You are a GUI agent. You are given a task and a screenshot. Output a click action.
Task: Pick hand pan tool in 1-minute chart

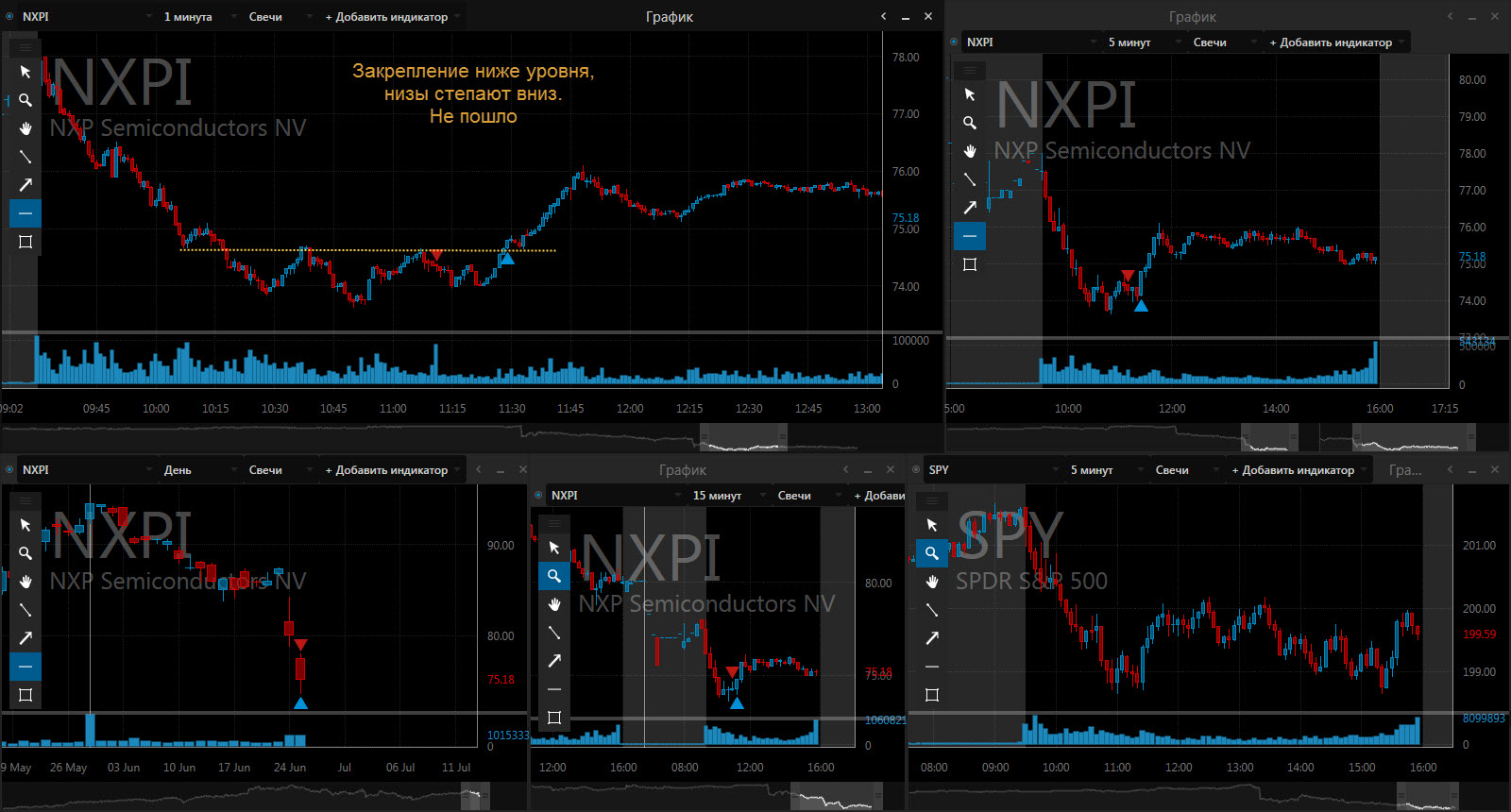coord(25,128)
